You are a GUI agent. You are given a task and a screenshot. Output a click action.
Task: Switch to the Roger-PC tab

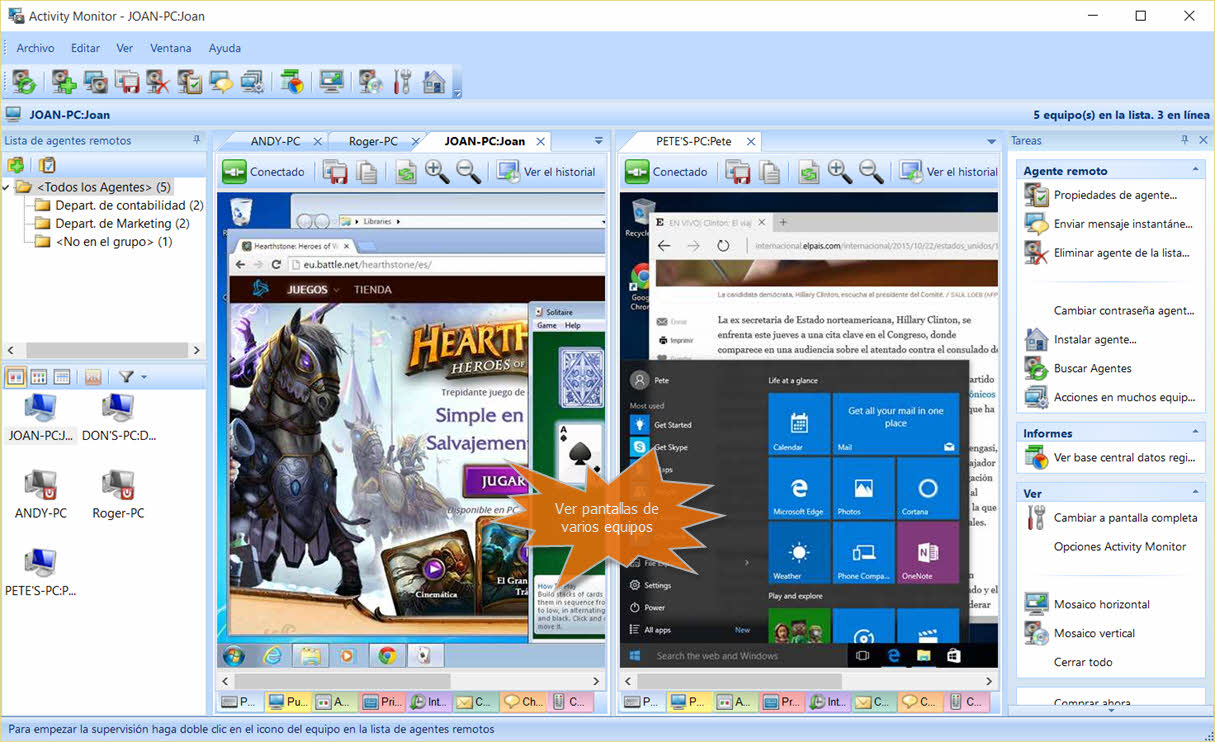[373, 142]
